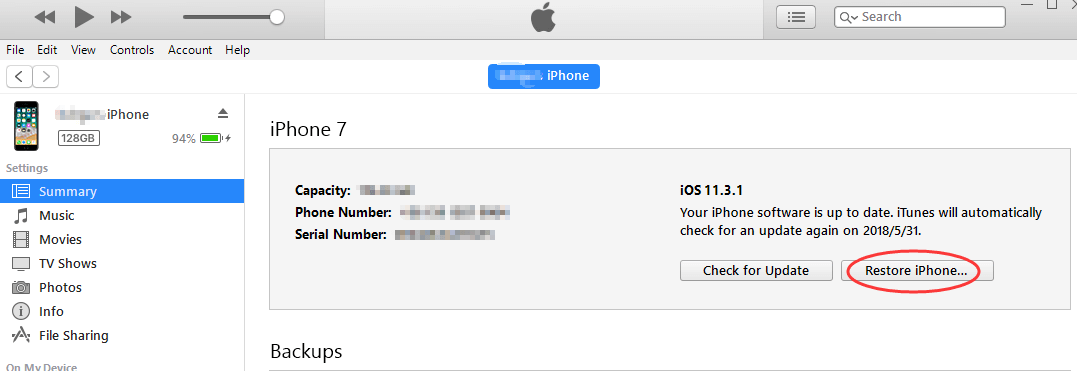This screenshot has width=1077, height=371.
Task: Select Summary in the sidebar
Action: click(122, 192)
